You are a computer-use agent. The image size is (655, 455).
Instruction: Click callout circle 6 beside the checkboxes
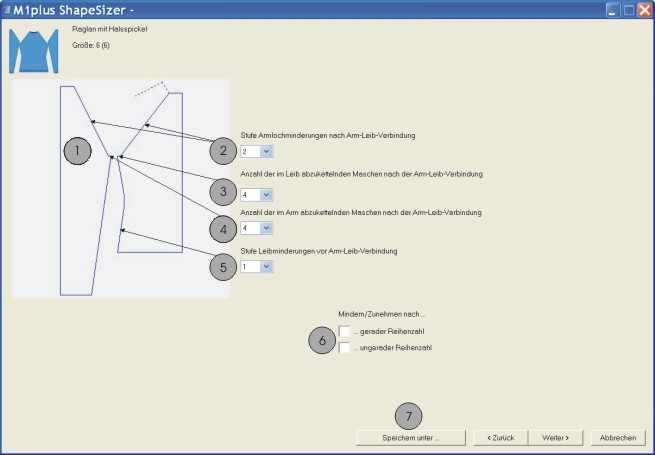(322, 340)
